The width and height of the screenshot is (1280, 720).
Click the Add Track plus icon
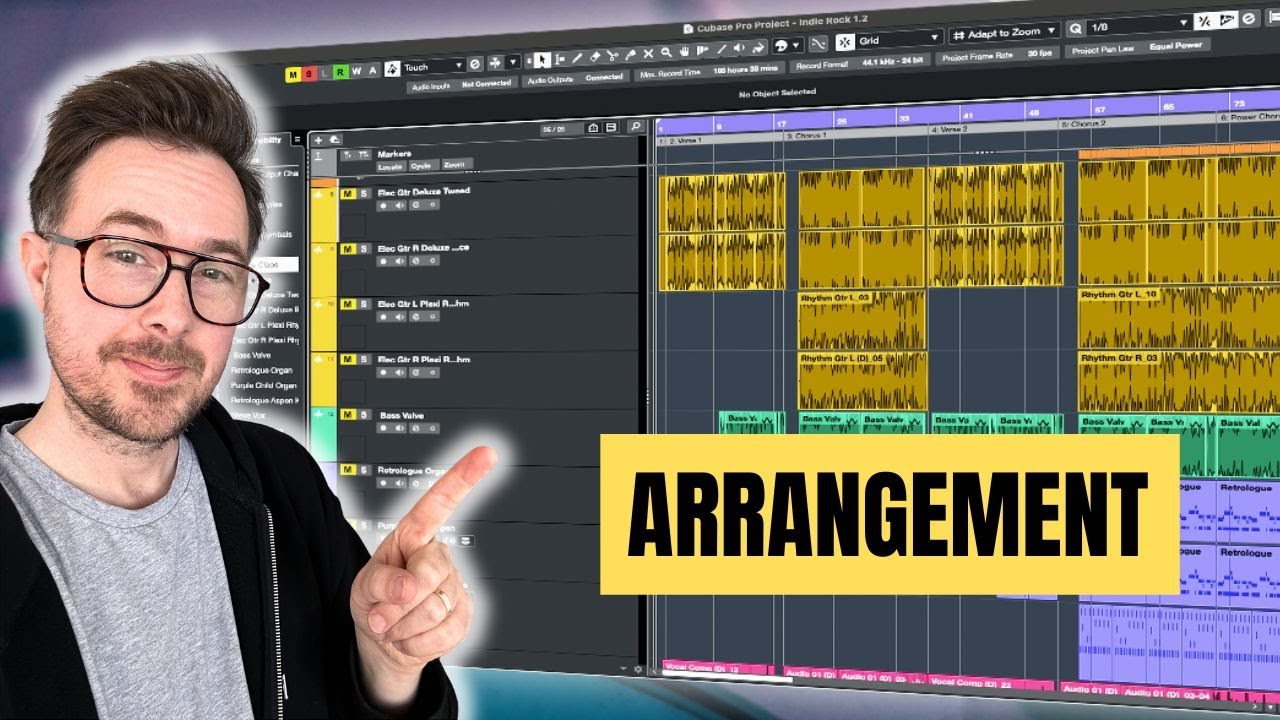(x=318, y=140)
